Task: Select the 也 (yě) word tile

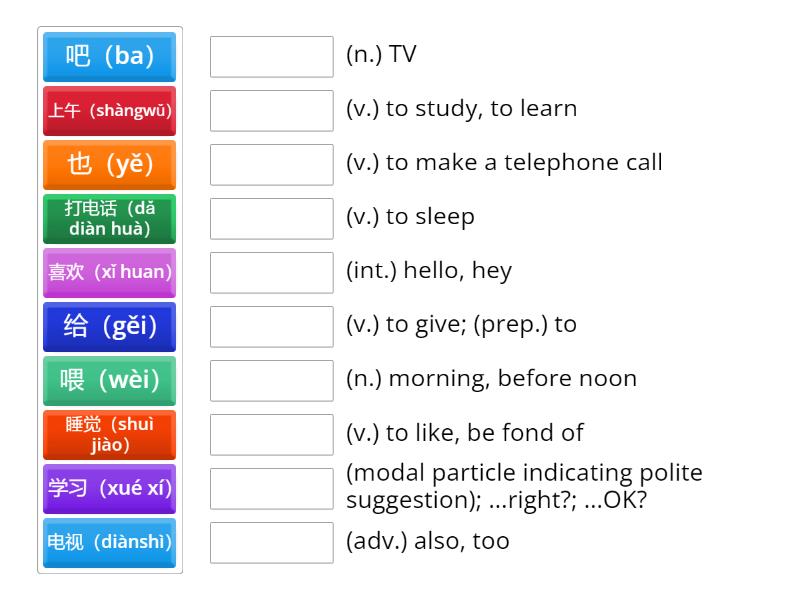Action: [x=109, y=165]
